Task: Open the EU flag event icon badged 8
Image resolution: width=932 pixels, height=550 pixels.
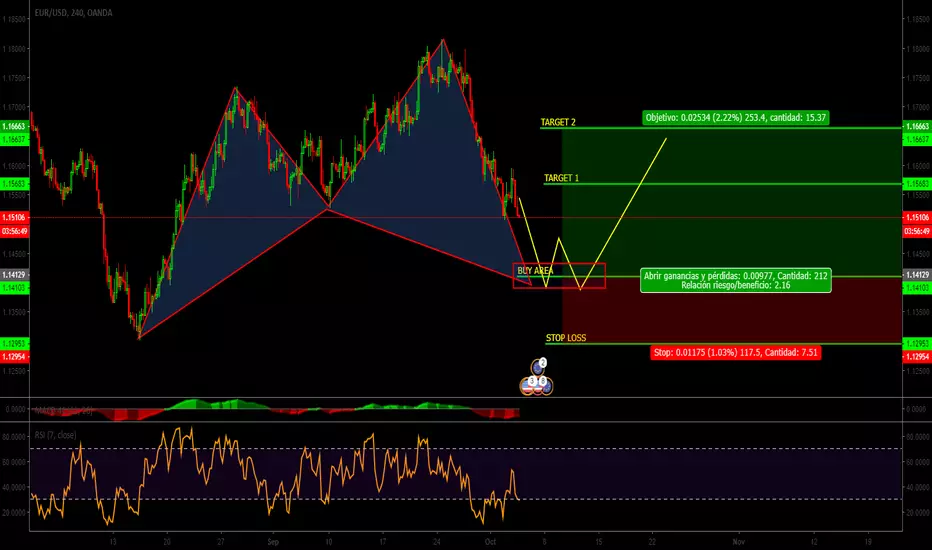Action: (546, 385)
